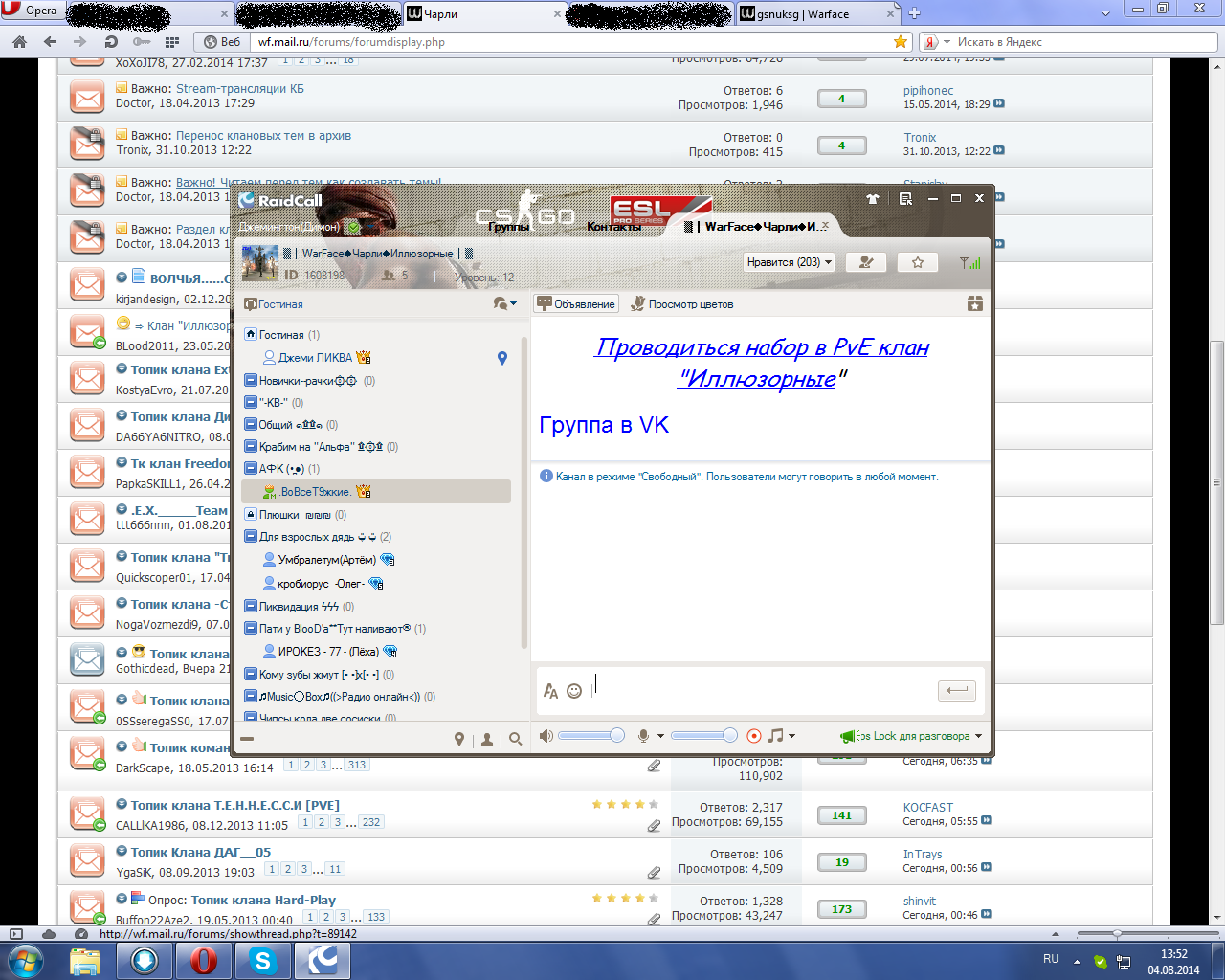Click the RaidCall icon in taskbar
The width and height of the screenshot is (1225, 980).
pyautogui.click(x=322, y=960)
